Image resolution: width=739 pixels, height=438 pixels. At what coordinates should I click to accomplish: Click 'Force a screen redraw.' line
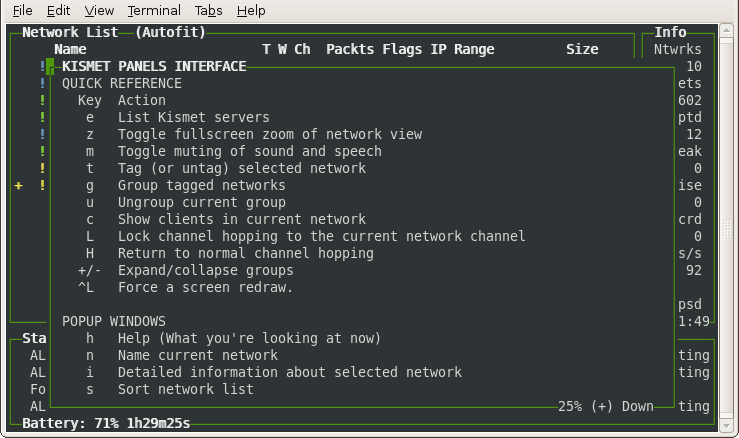205,287
